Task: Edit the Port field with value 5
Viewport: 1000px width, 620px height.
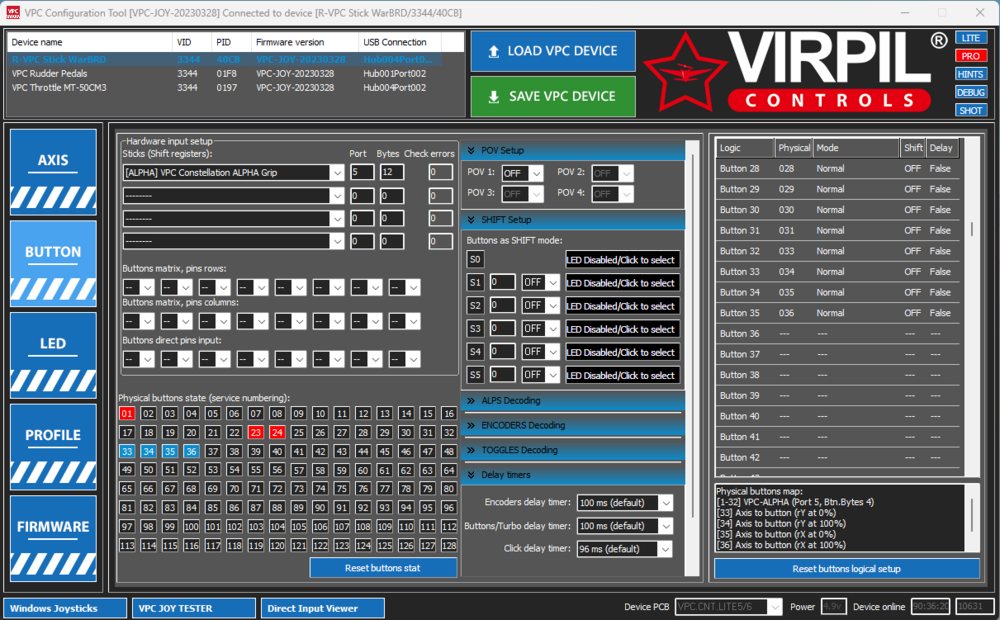Action: coord(362,172)
